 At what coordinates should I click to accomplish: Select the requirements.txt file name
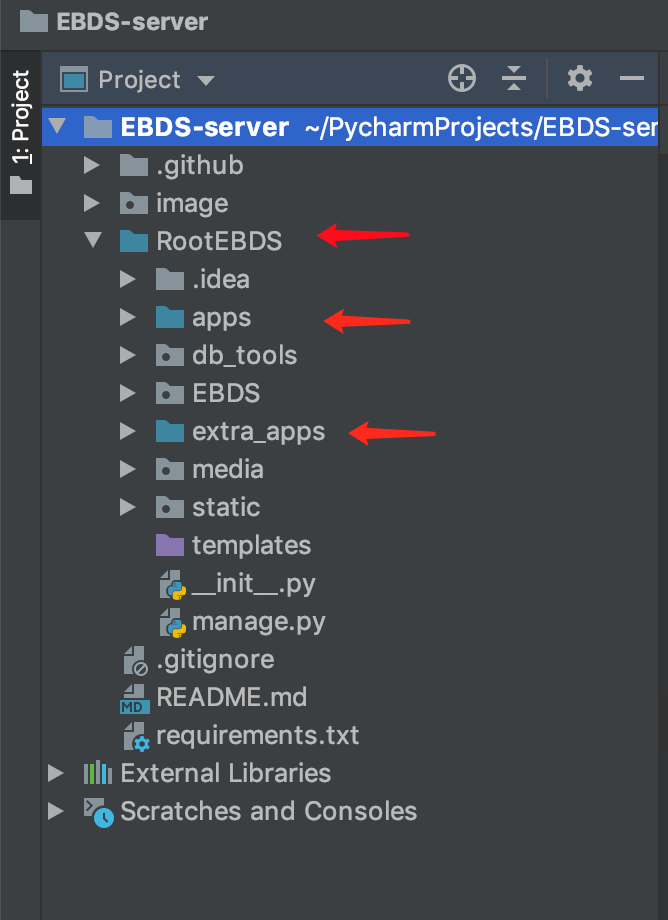[x=257, y=736]
